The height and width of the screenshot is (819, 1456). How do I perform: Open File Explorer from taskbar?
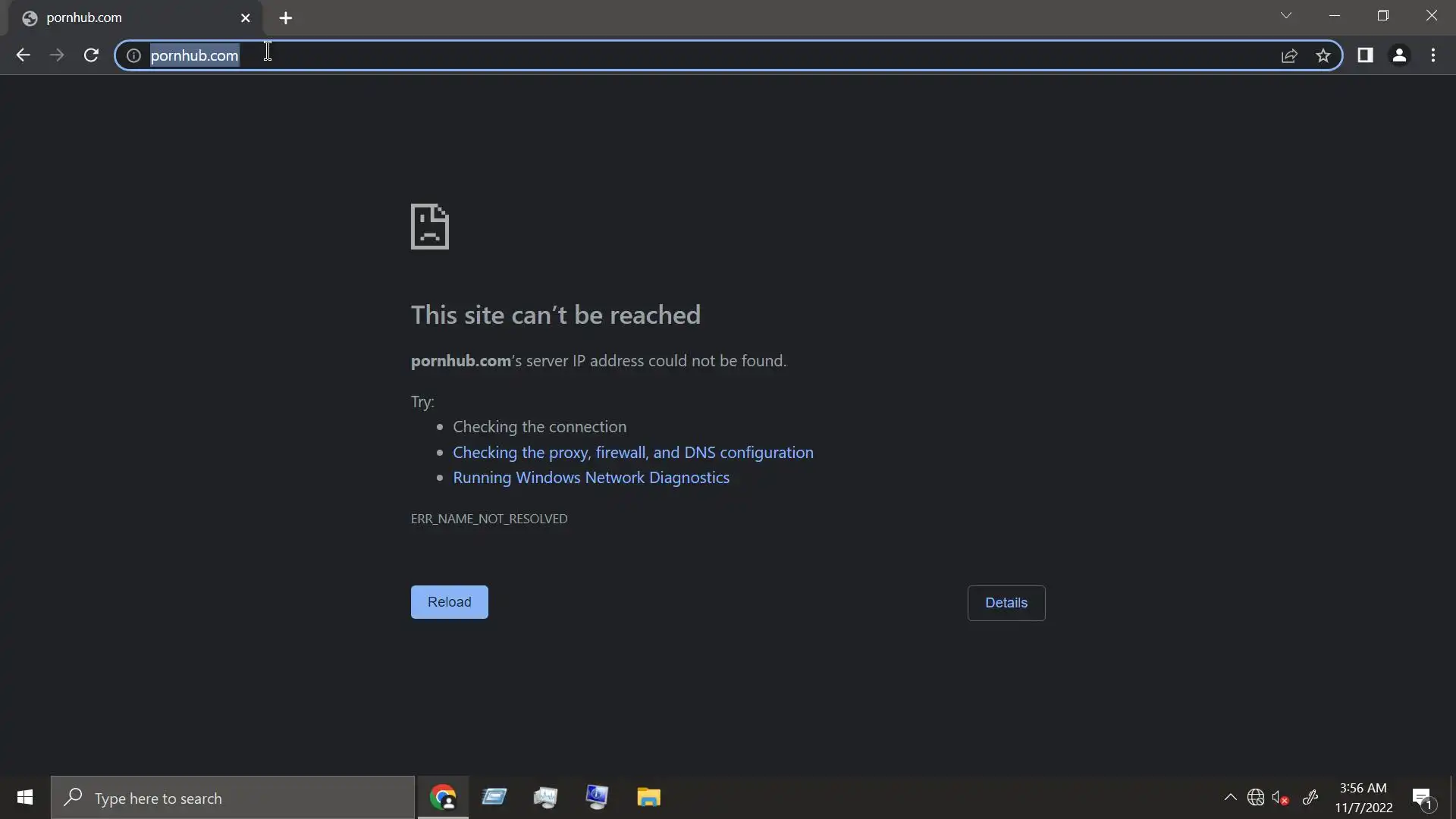coord(648,798)
